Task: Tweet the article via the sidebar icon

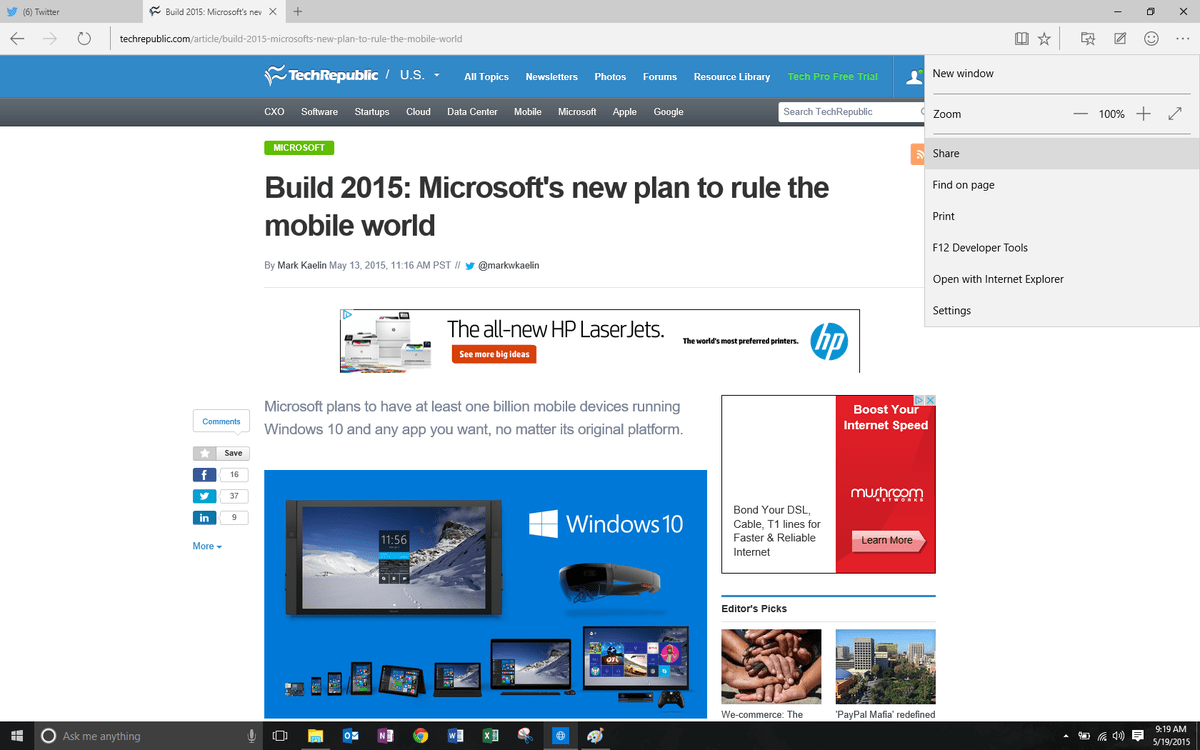Action: pos(205,496)
